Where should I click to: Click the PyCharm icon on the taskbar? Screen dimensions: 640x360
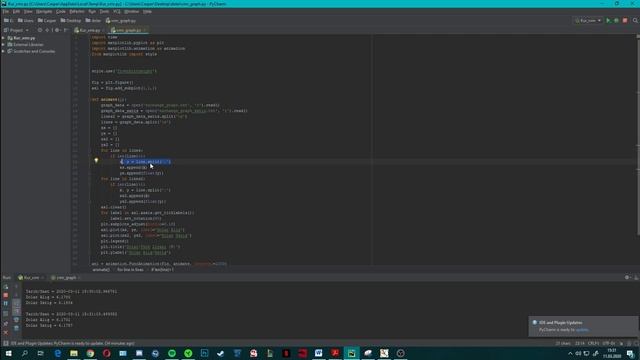point(351,353)
